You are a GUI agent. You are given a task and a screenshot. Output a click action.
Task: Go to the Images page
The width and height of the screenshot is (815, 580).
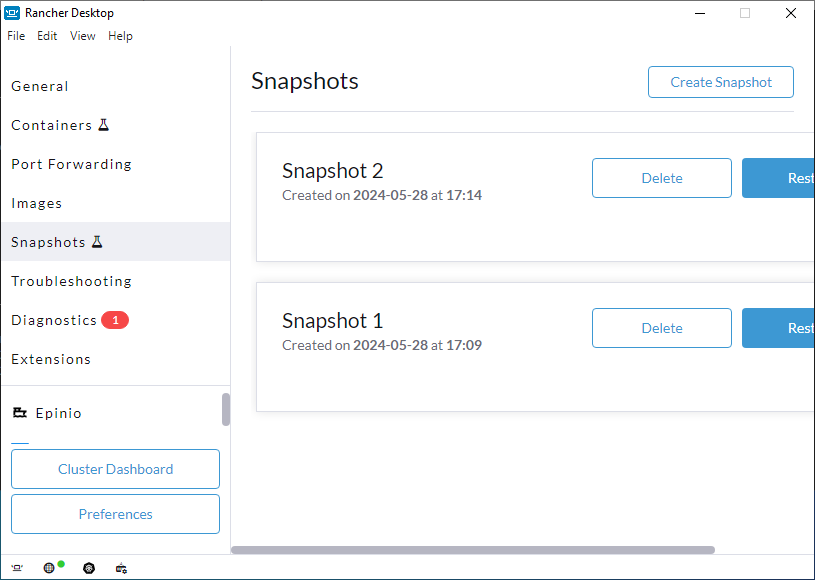(115, 203)
